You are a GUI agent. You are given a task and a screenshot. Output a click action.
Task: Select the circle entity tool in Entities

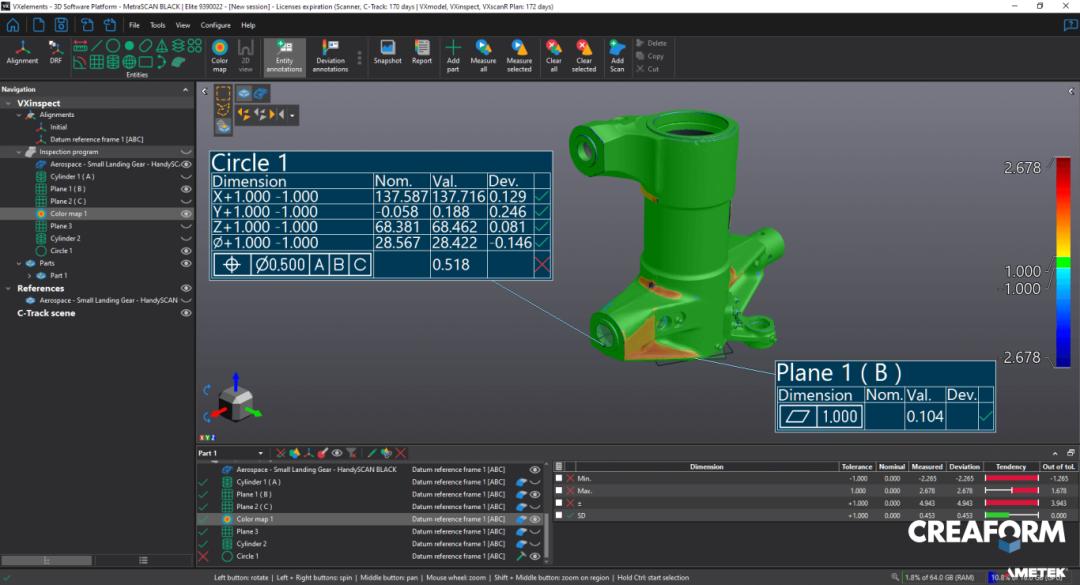click(x=113, y=46)
